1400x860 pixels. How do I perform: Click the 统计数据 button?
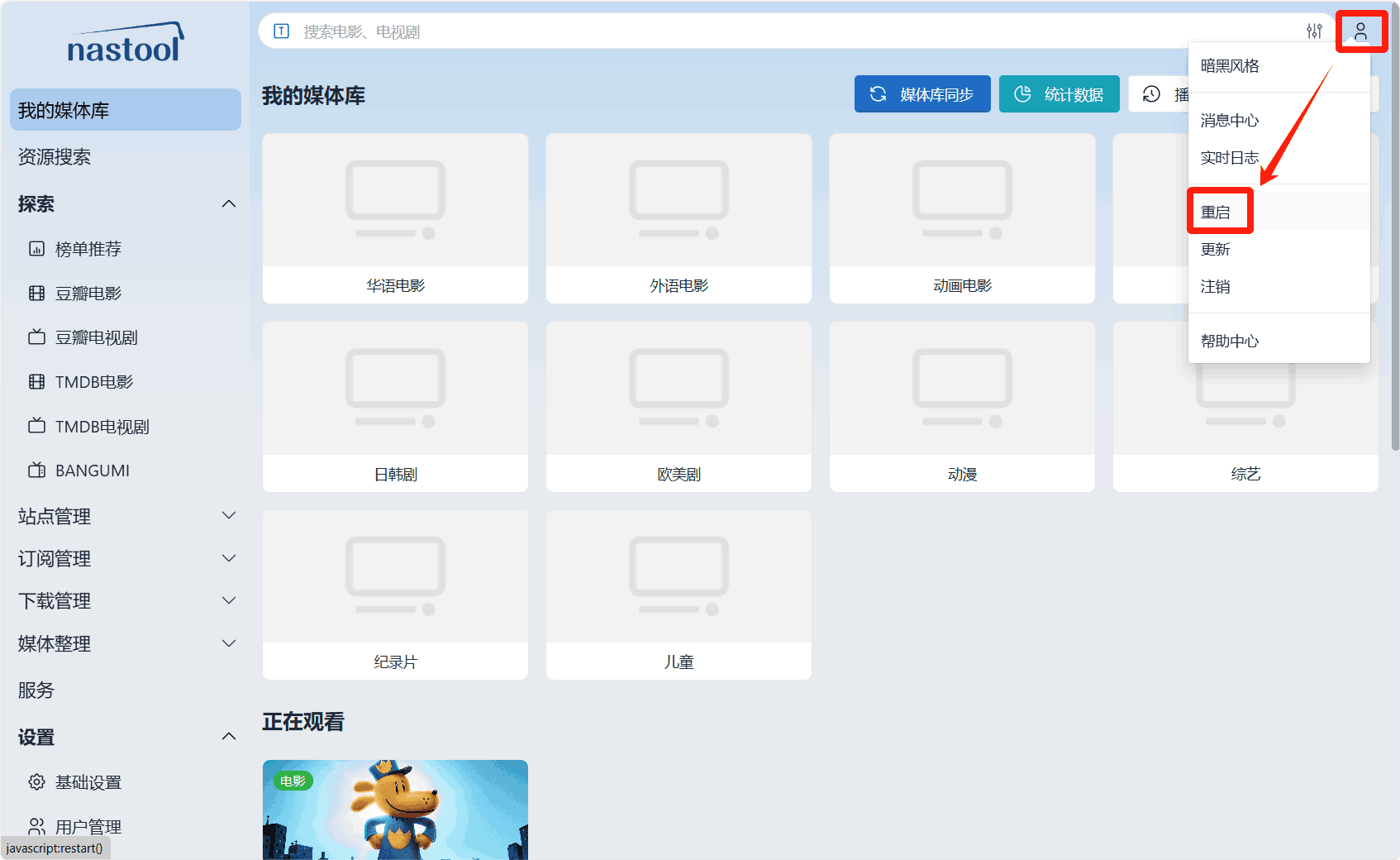point(1059,94)
